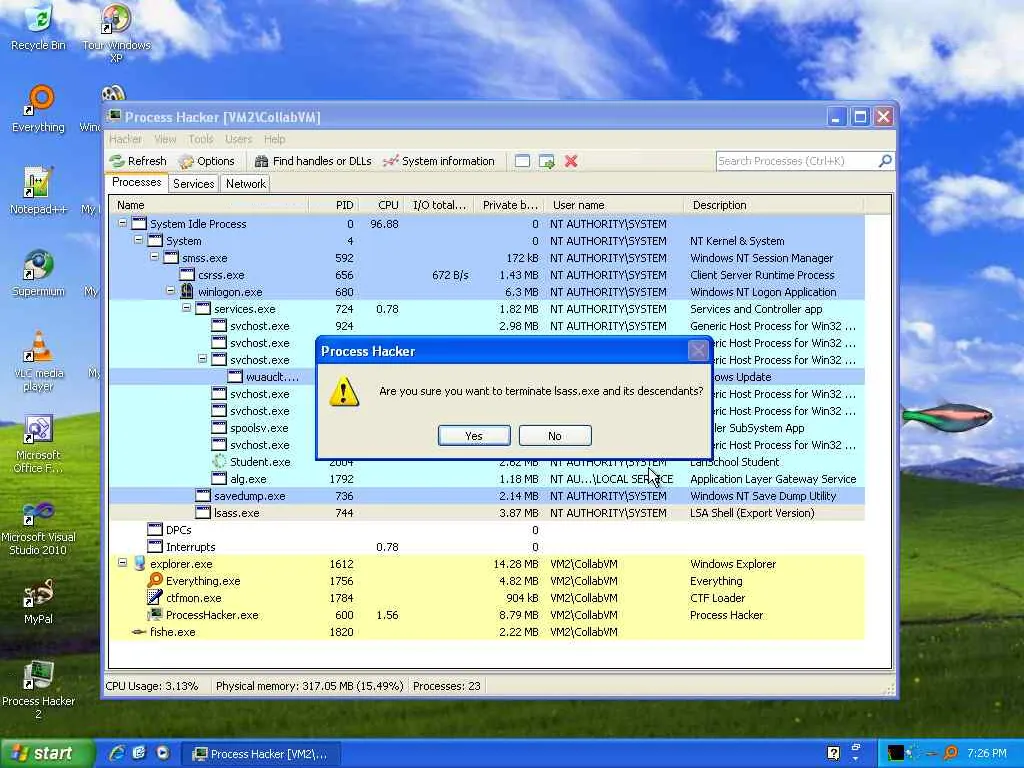The height and width of the screenshot is (768, 1024).
Task: Select the savedump.exe process row
Action: pyautogui.click(x=487, y=496)
